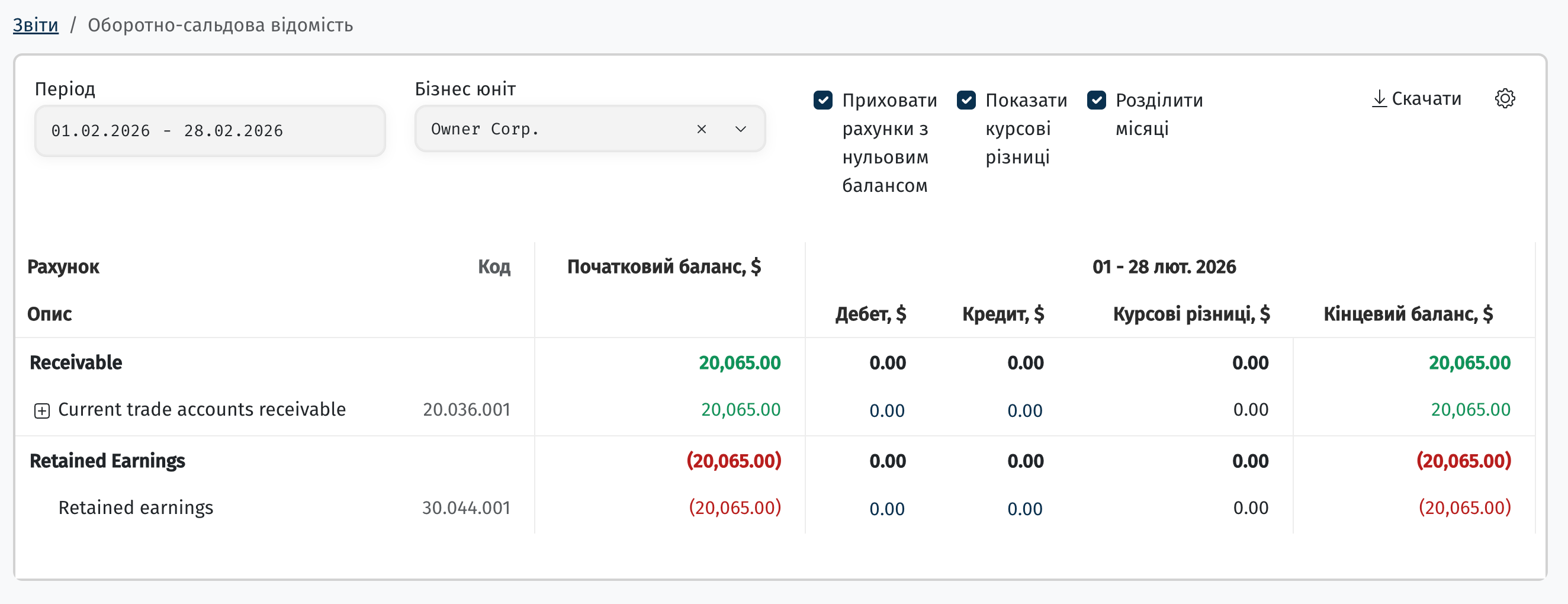Click credit value for Retained earnings account
This screenshot has height=604, width=1568.
[x=1025, y=509]
